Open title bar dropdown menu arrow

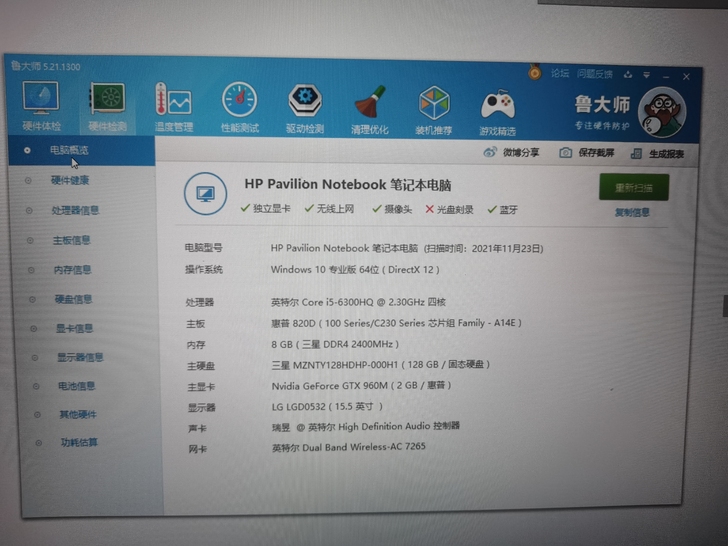[x=647, y=75]
